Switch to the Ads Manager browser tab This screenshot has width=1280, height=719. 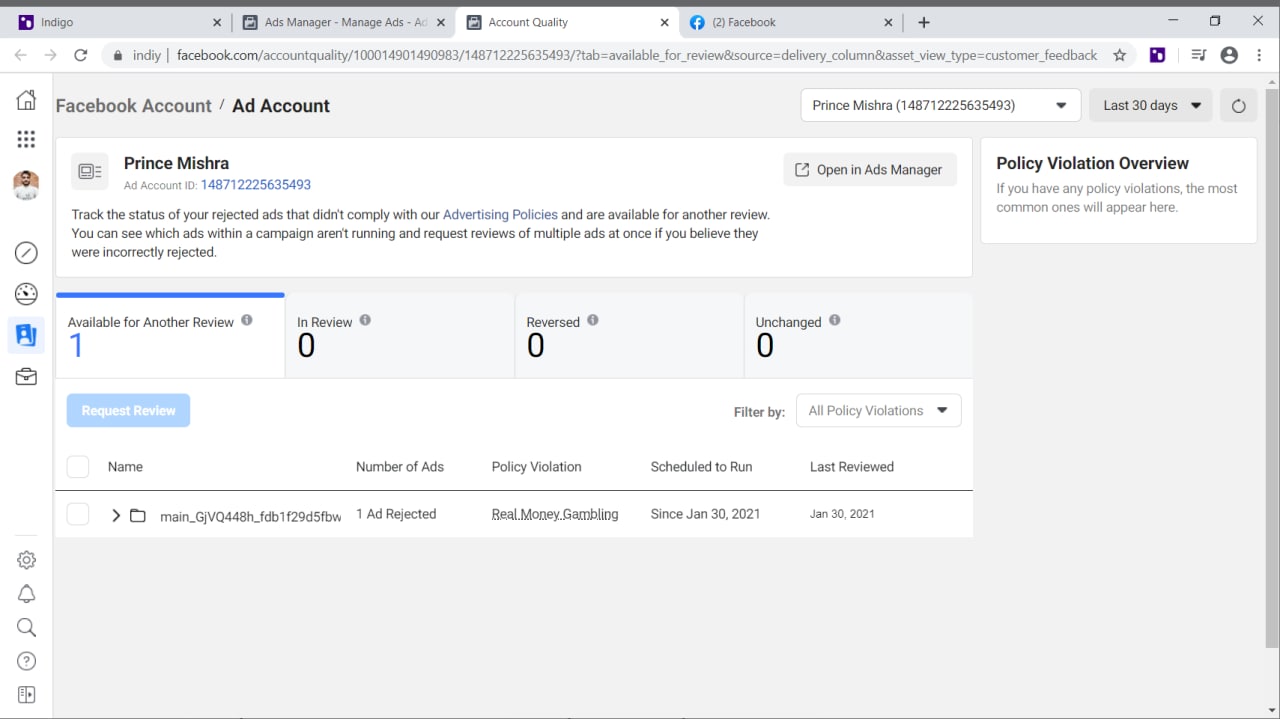point(342,22)
